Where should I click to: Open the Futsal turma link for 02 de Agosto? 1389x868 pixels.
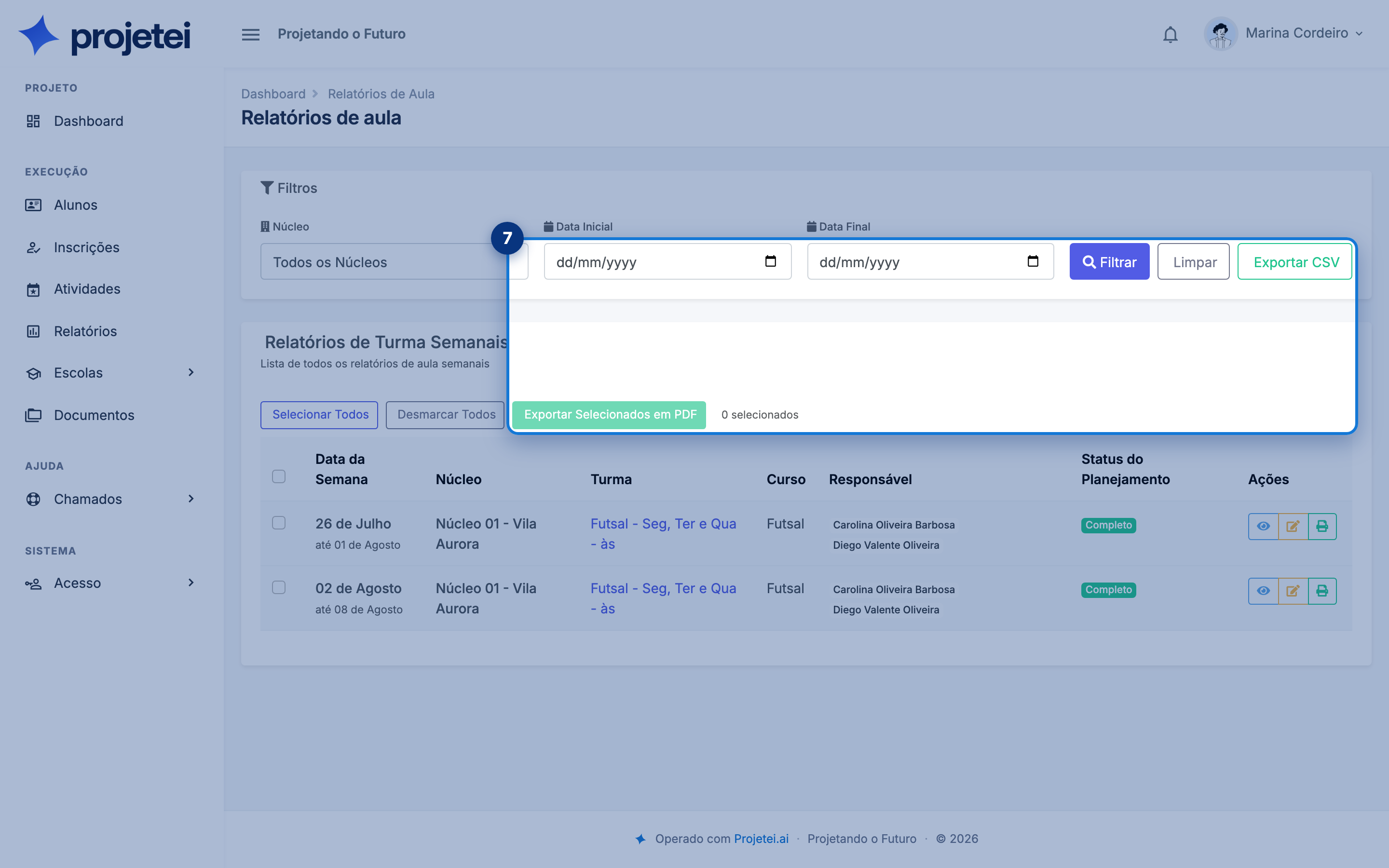(x=663, y=598)
